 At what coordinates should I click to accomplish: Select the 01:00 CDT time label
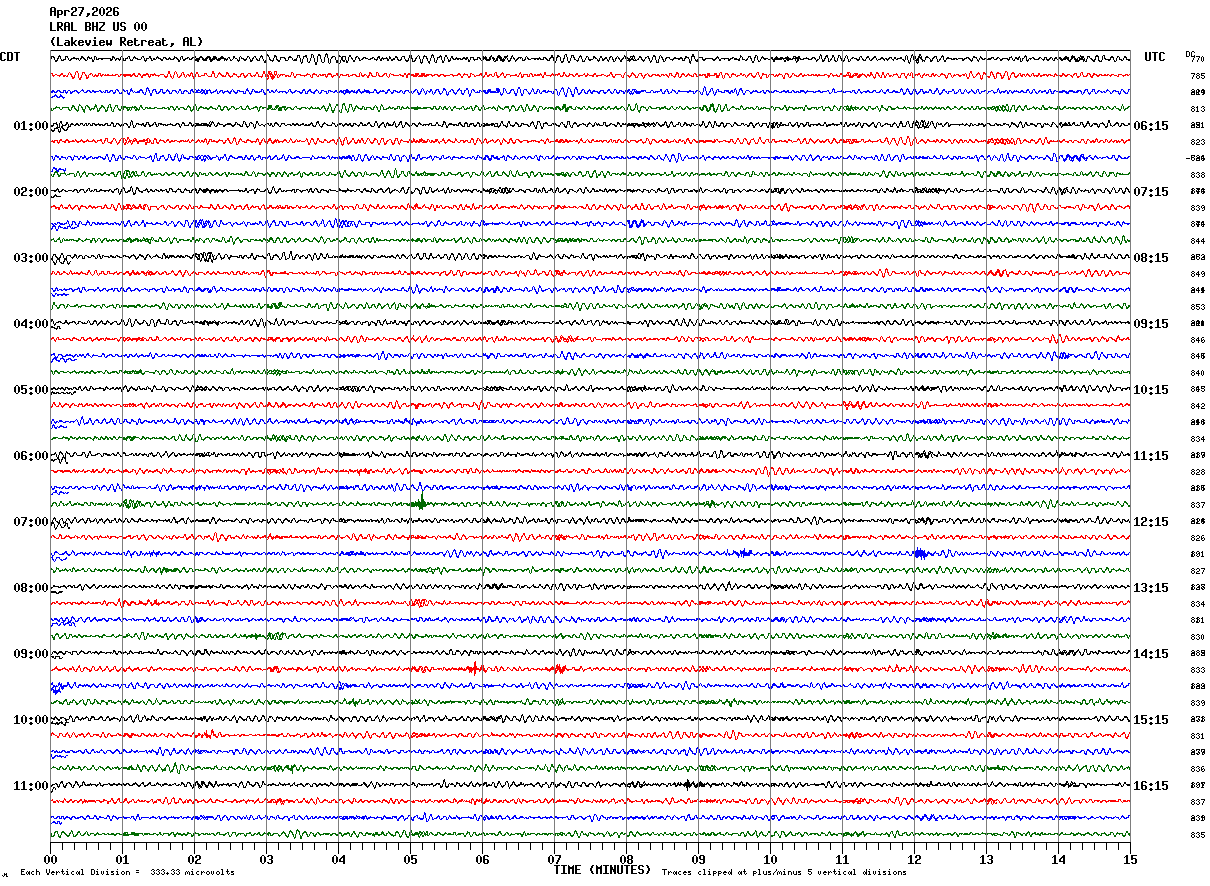pyautogui.click(x=30, y=126)
